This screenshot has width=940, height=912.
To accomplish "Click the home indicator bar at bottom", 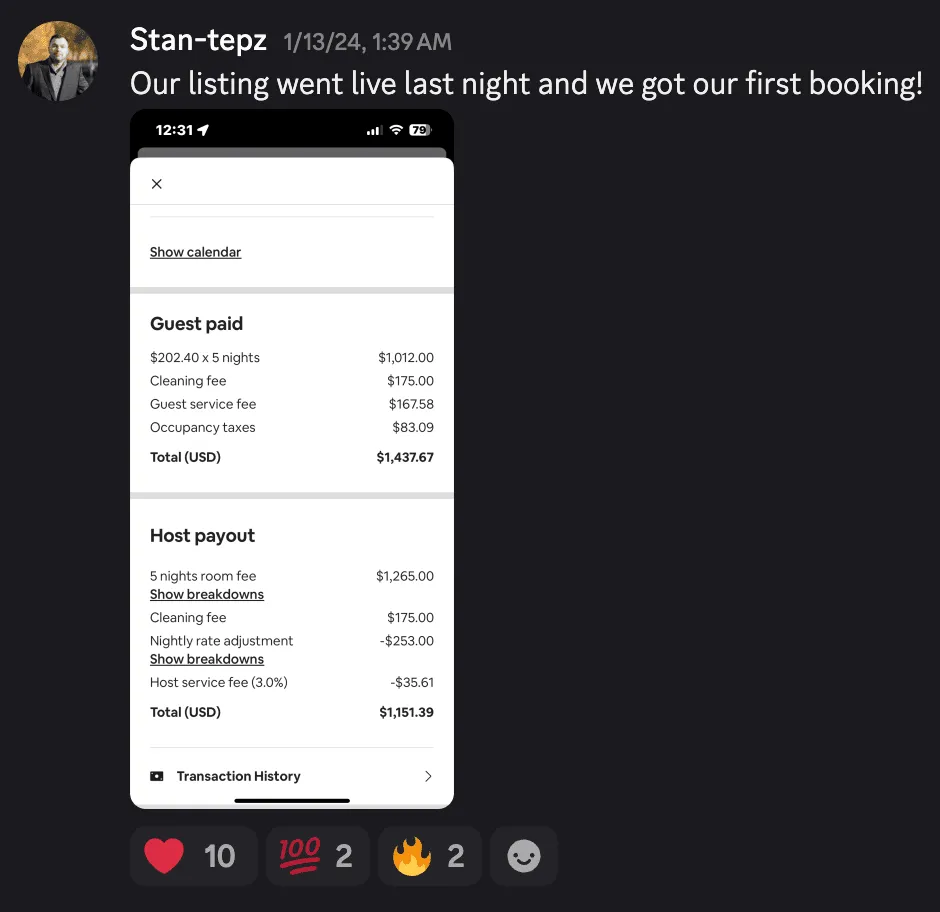I will click(292, 800).
